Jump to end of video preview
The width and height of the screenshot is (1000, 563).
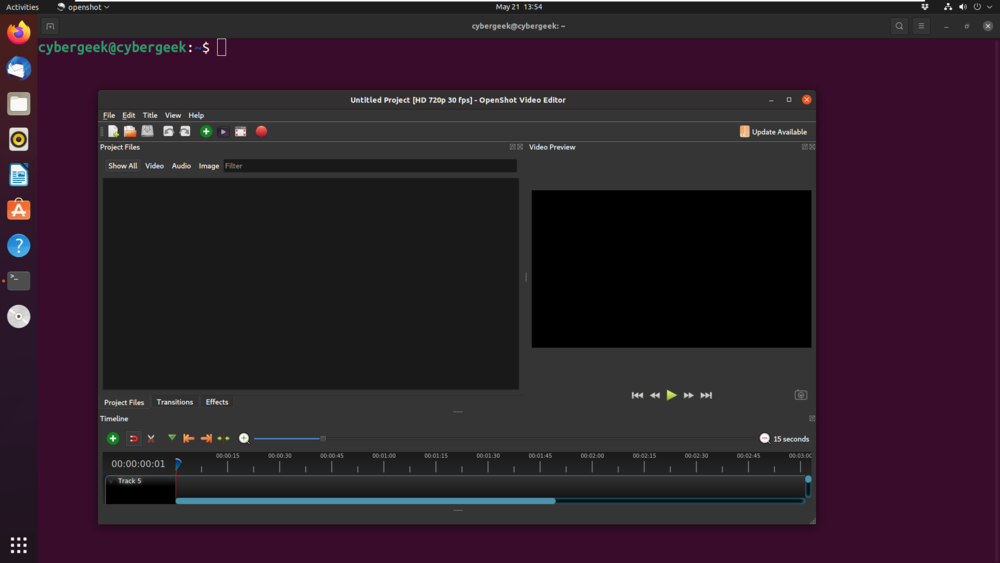(706, 395)
